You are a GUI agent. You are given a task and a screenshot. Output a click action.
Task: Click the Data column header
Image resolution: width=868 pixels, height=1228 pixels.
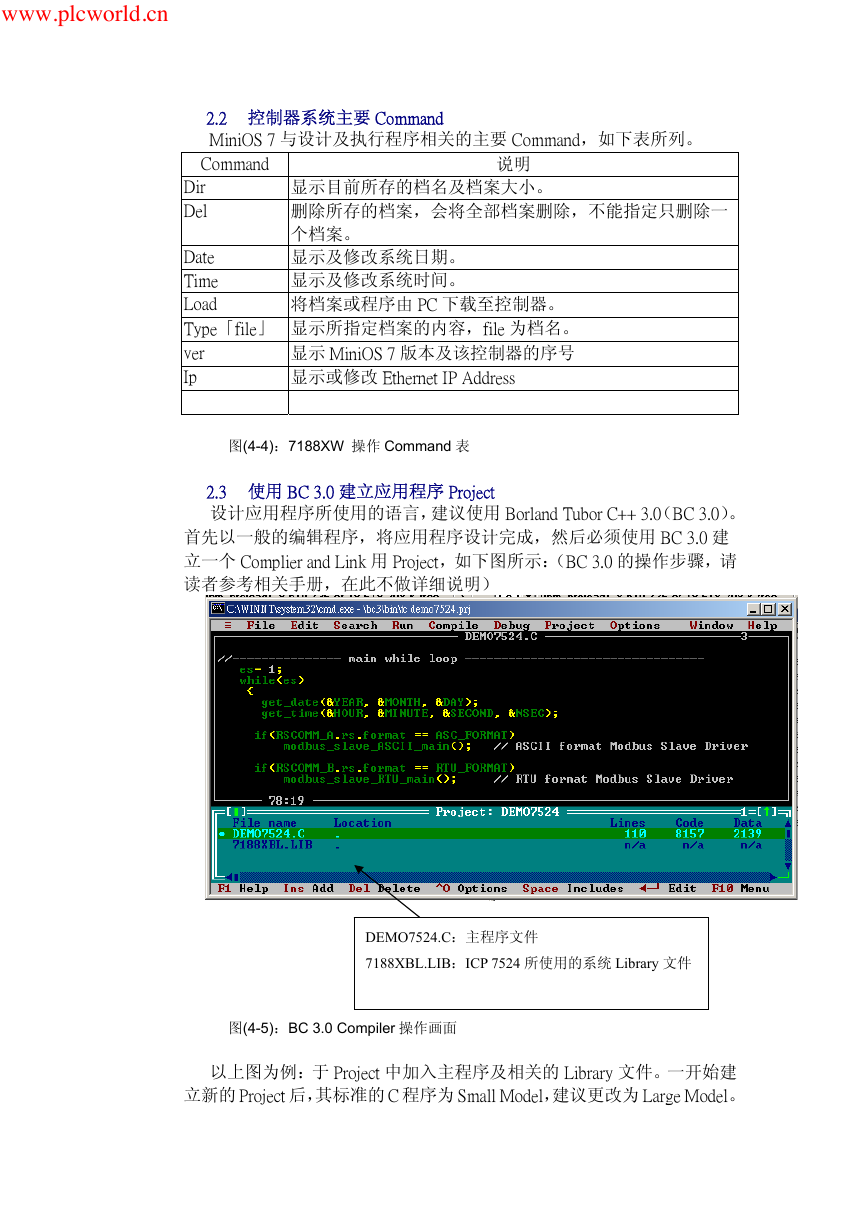click(x=747, y=823)
